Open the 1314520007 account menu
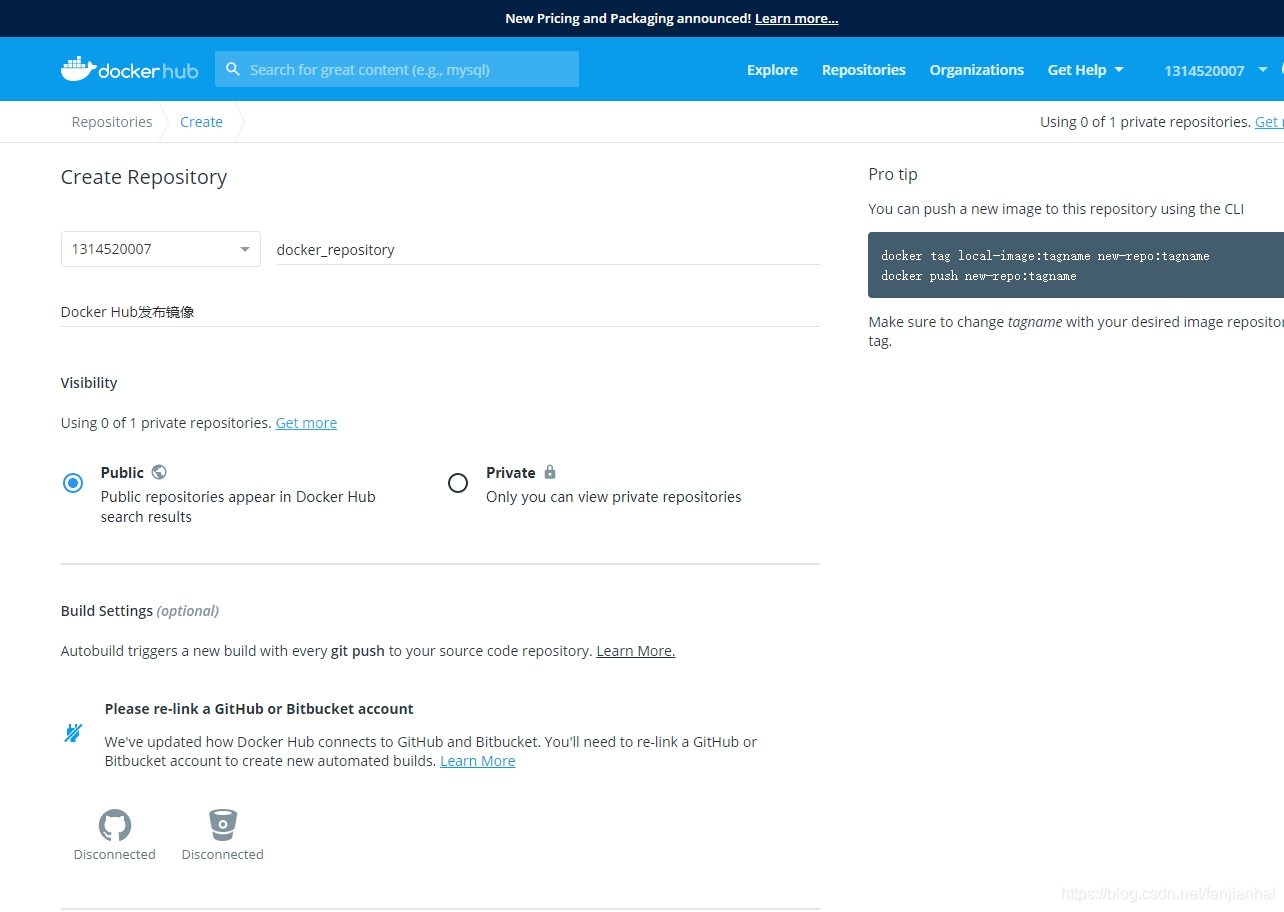The height and width of the screenshot is (912, 1284). point(1214,70)
